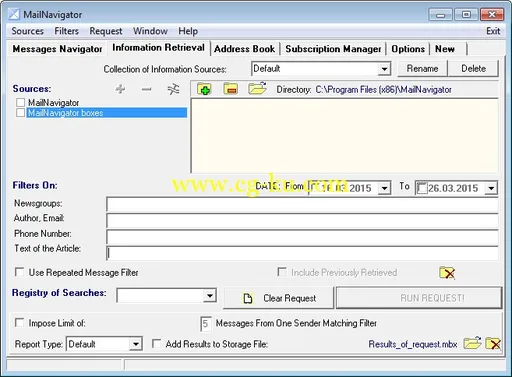
Task: Click the add source plus icon
Action: click(120, 89)
